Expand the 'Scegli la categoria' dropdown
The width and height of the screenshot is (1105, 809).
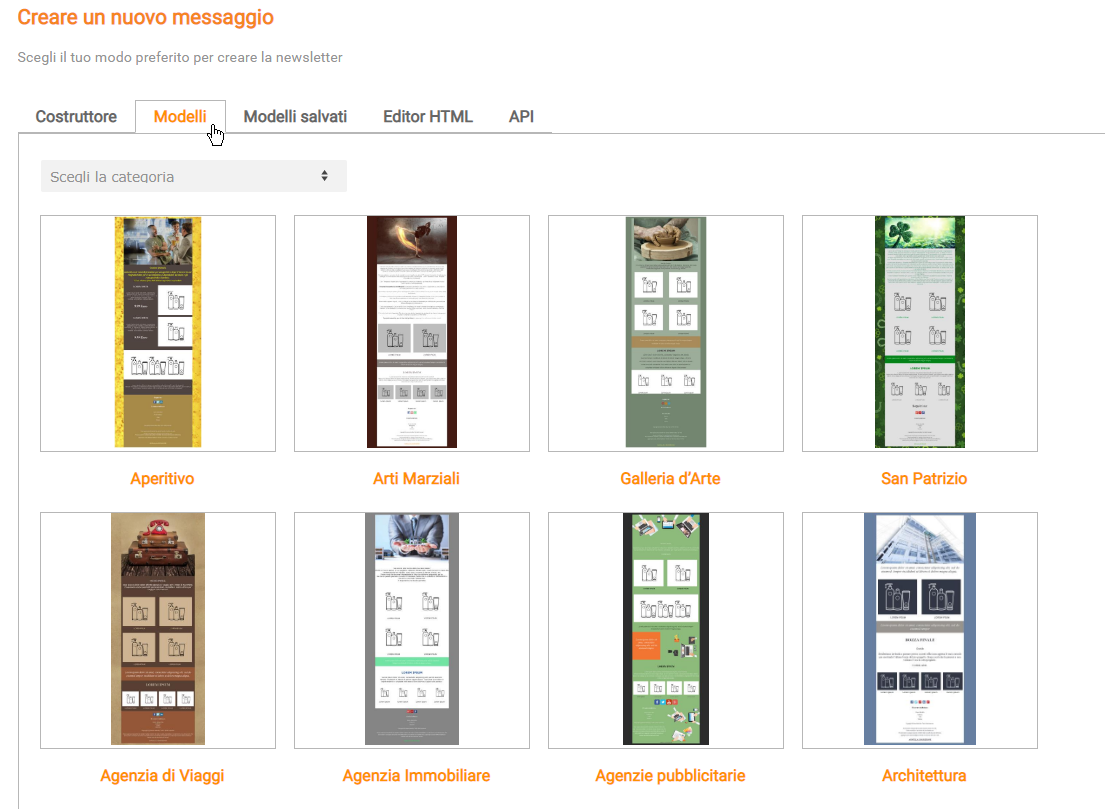coord(180,176)
